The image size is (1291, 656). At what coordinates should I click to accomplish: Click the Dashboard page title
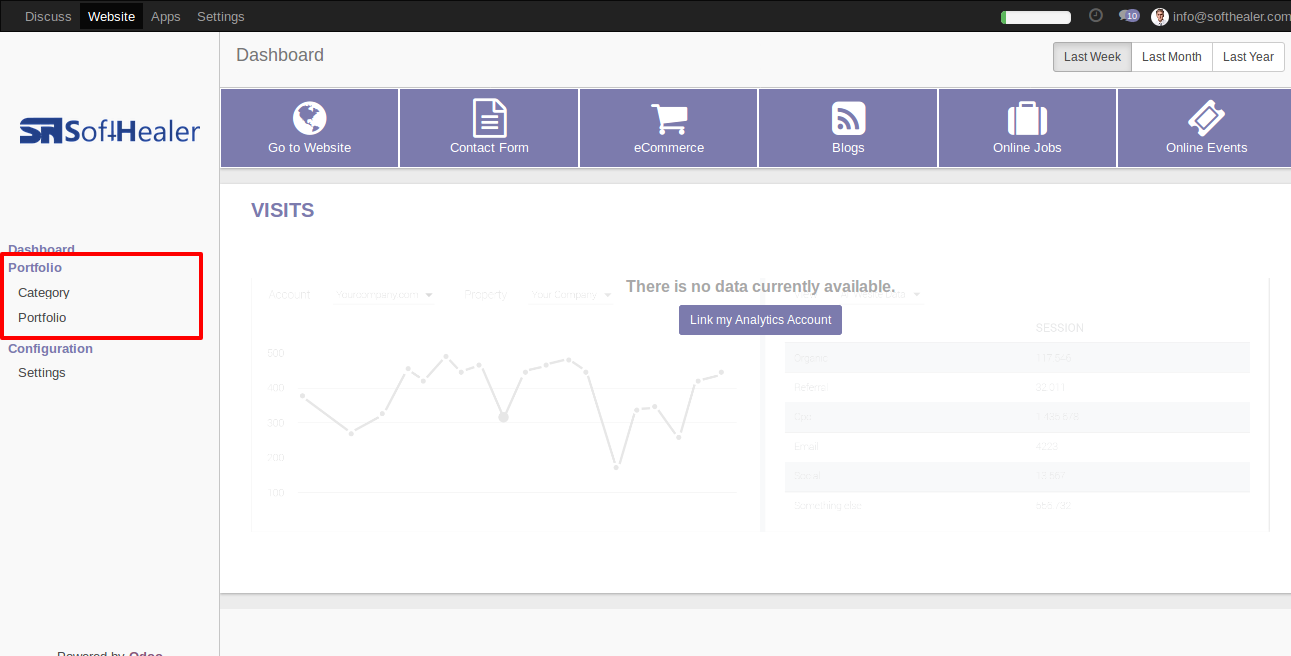pos(280,55)
